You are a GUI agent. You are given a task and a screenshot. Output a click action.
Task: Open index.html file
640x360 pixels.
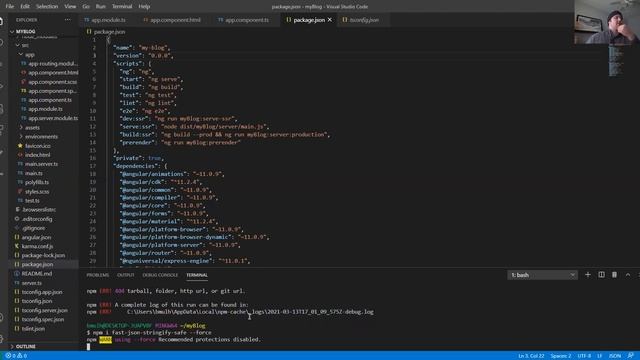tap(38, 155)
